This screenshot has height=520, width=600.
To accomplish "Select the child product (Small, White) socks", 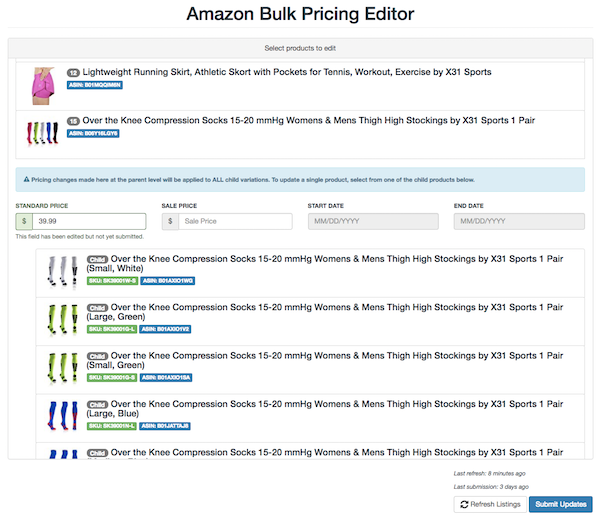I will (310, 273).
